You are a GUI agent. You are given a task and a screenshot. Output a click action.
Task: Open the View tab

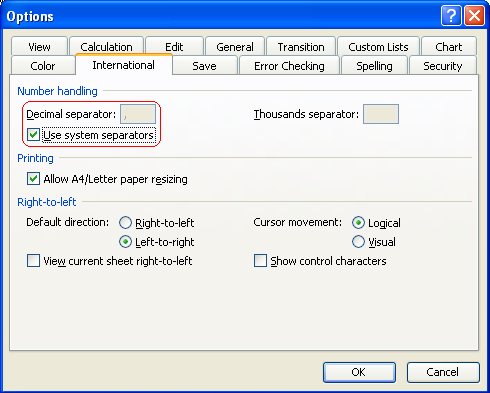[39, 46]
